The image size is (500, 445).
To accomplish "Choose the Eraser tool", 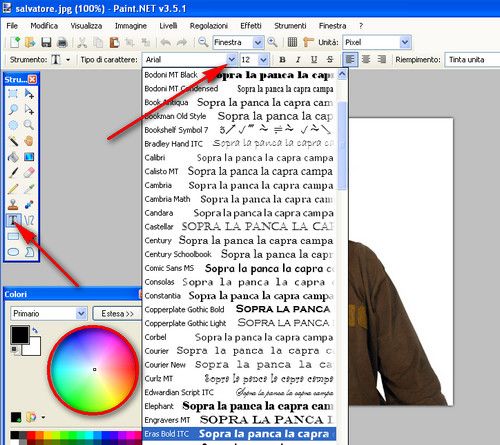I will pyautogui.click(x=29, y=173).
